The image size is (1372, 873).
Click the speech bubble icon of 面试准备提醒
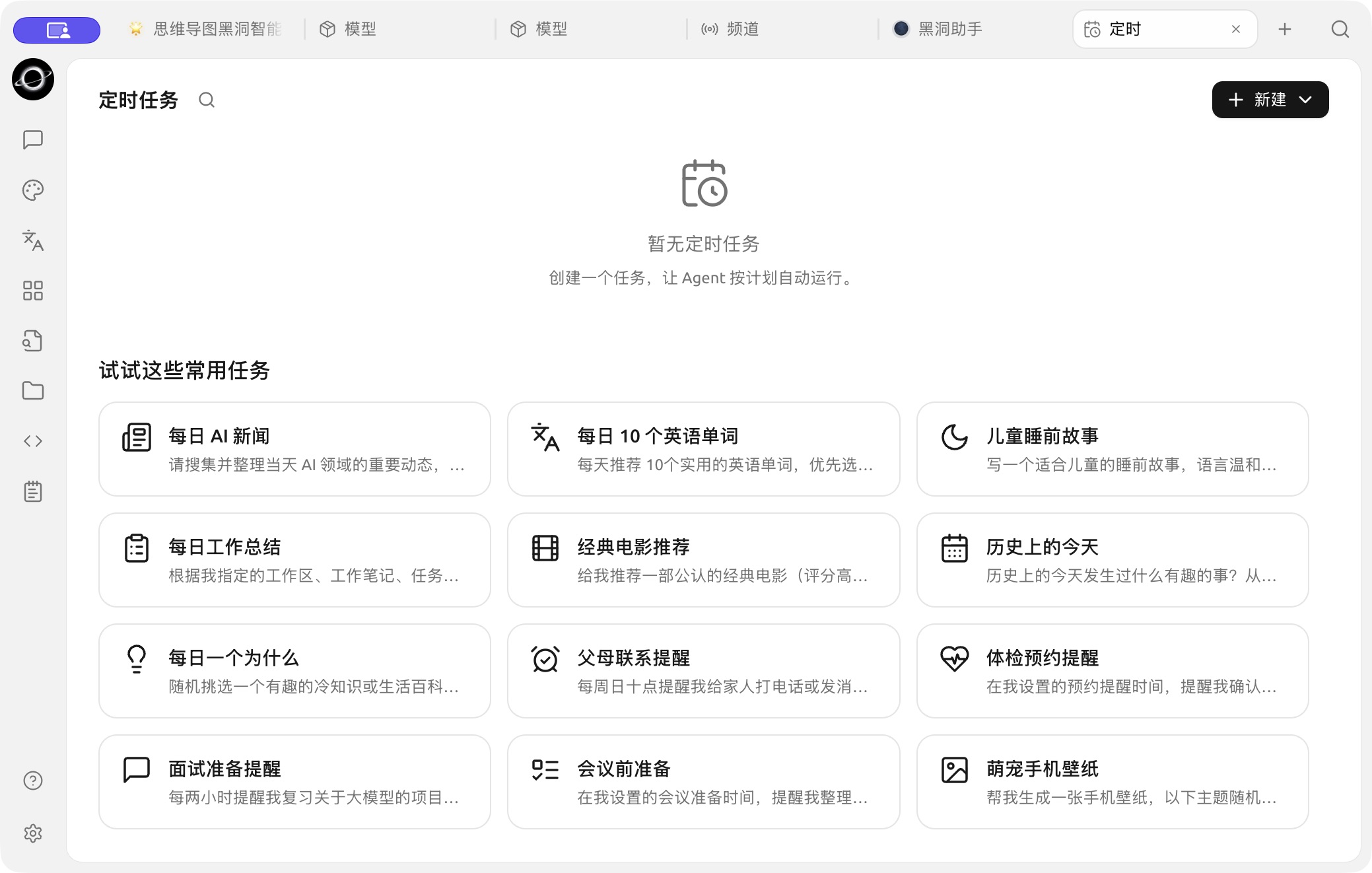click(x=137, y=770)
